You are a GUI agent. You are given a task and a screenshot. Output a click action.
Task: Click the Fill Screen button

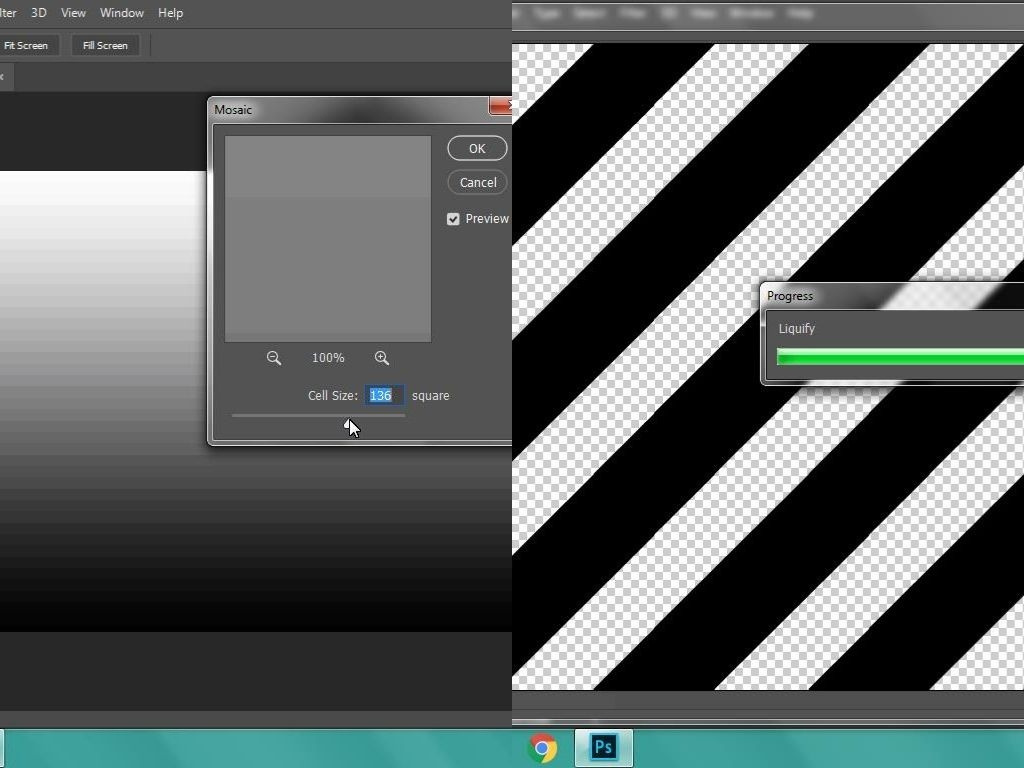click(104, 45)
